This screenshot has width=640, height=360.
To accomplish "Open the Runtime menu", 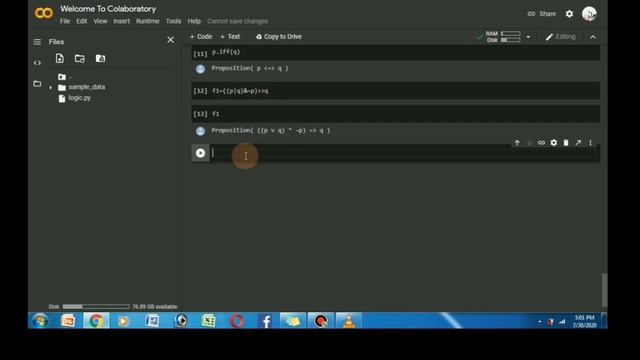I will pyautogui.click(x=147, y=21).
